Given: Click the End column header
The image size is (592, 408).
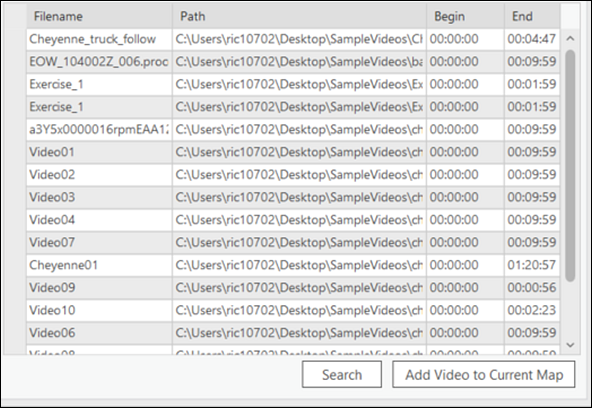Looking at the screenshot, I should (x=532, y=16).
